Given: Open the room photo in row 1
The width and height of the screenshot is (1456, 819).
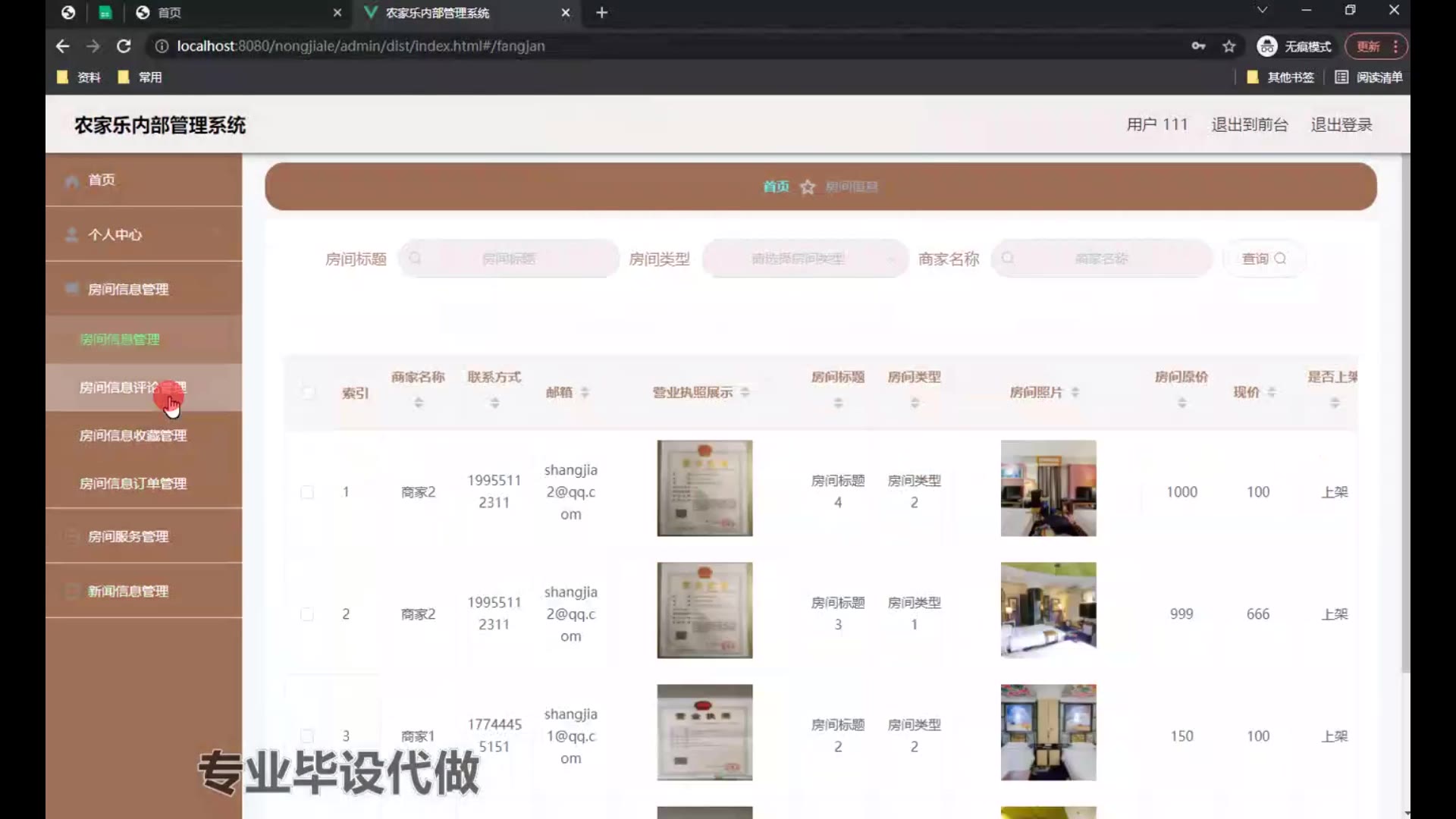Looking at the screenshot, I should [1048, 488].
